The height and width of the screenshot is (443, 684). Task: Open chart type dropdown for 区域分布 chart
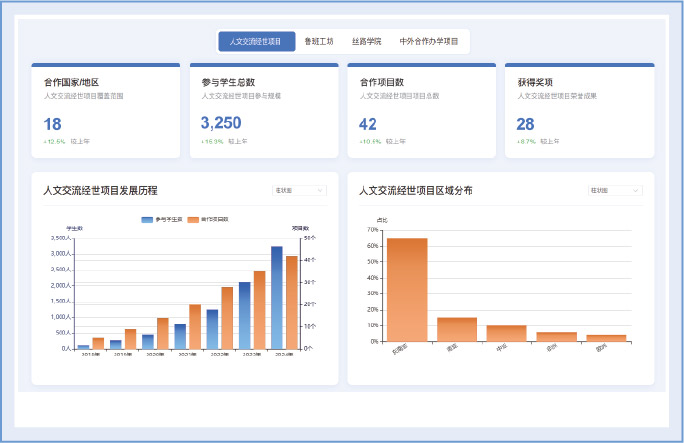pos(615,190)
